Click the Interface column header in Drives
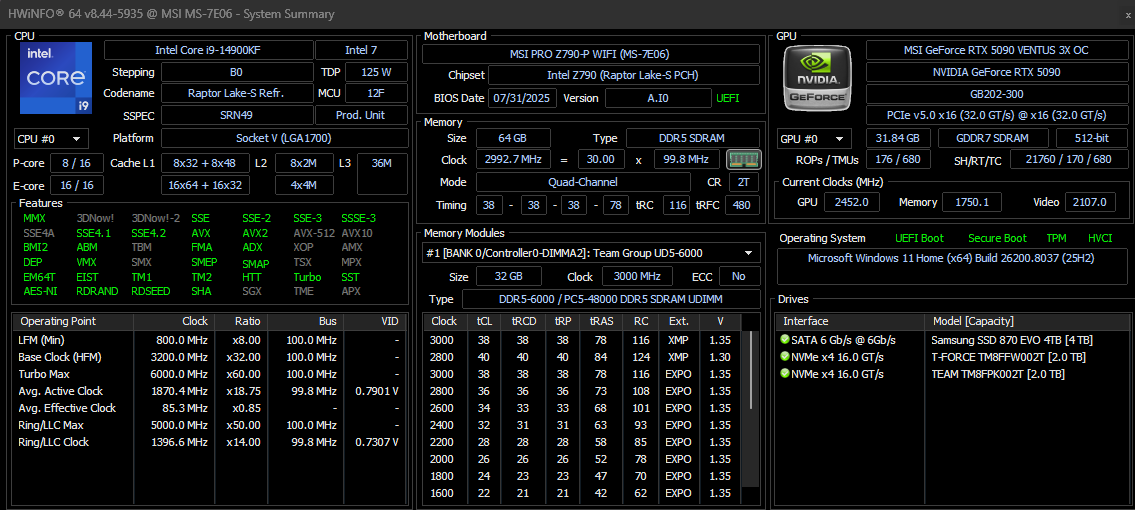1135x510 pixels. click(851, 321)
